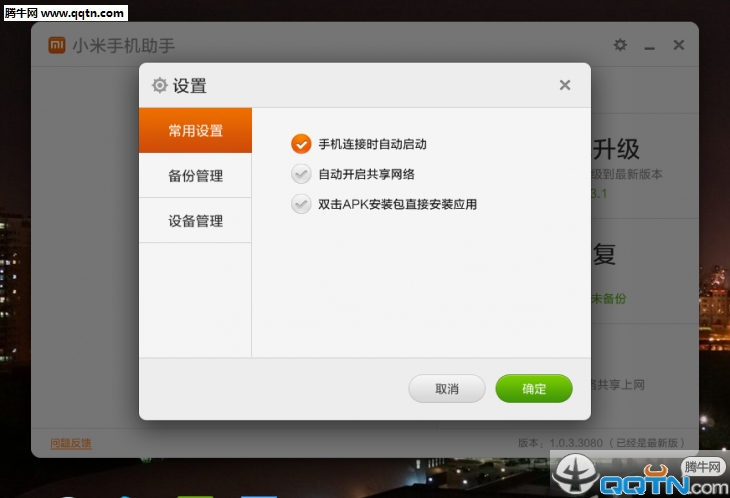Click the 手机连接时自动启动 label text
Viewport: 730px width, 498px height.
(x=372, y=144)
